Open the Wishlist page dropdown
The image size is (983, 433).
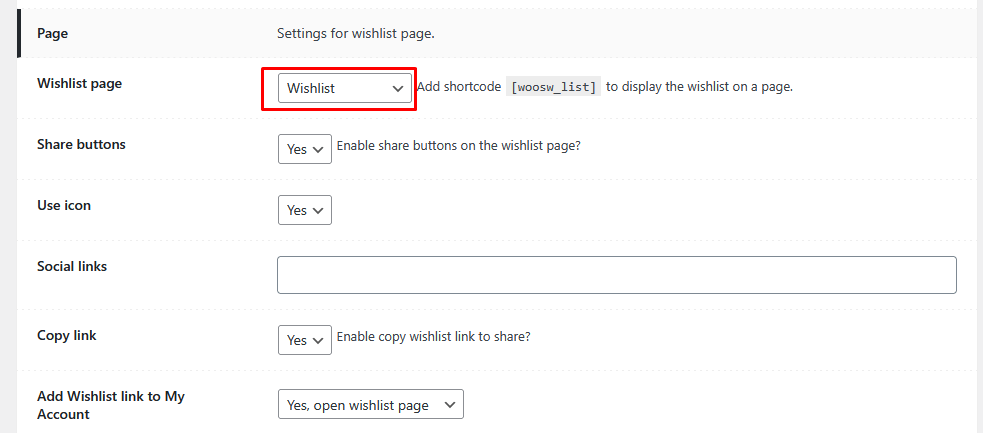click(x=344, y=88)
